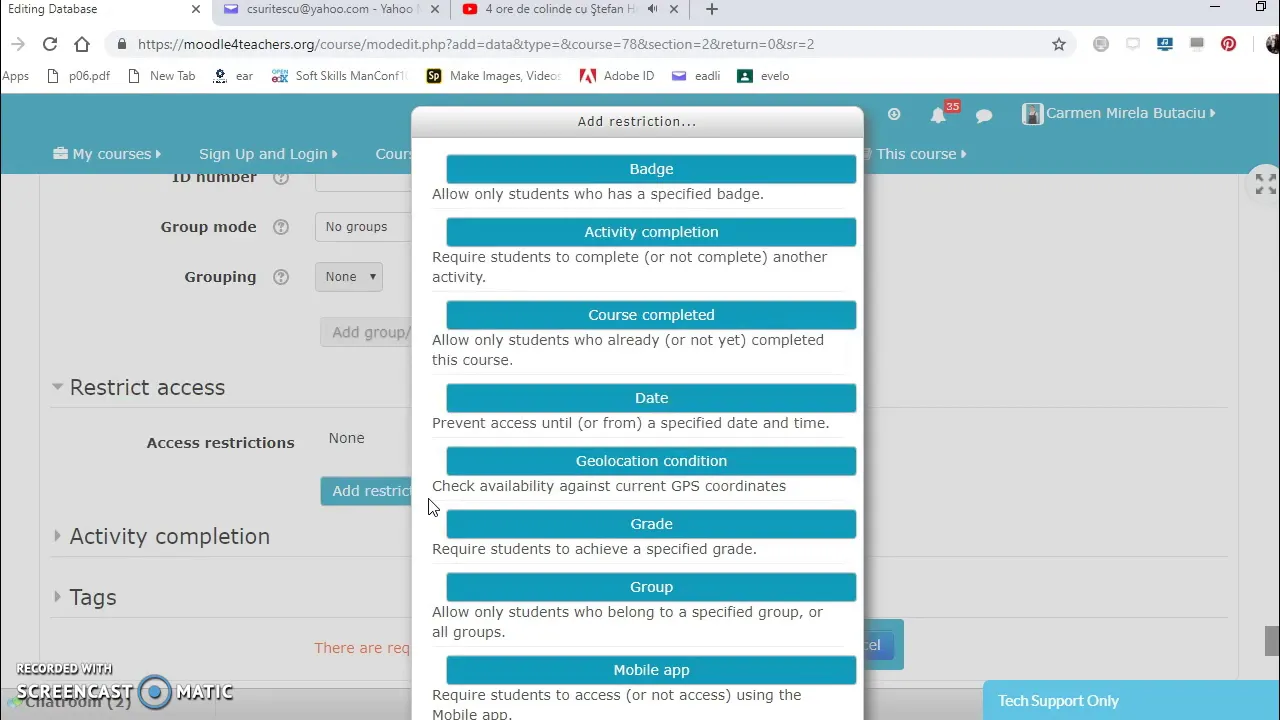Click the user avatar picture
This screenshot has height=720, width=1280.
coord(1033,114)
